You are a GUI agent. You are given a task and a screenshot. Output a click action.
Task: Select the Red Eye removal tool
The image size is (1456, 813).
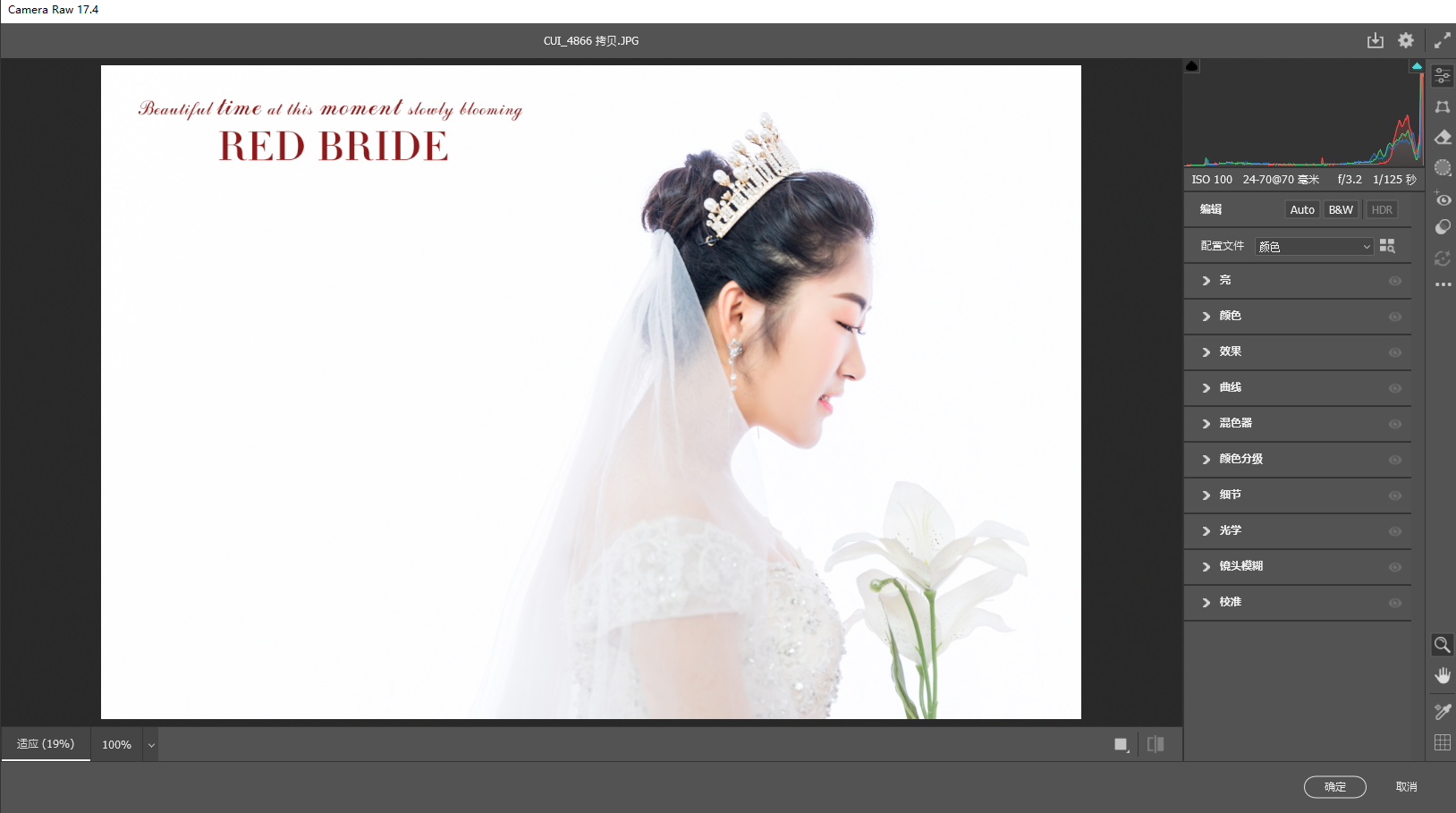pos(1442,199)
